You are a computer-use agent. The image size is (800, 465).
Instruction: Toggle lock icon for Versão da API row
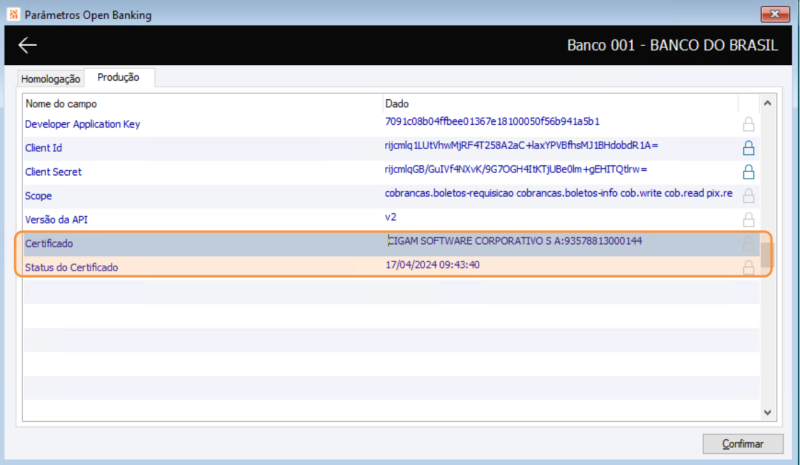pyautogui.click(x=748, y=219)
